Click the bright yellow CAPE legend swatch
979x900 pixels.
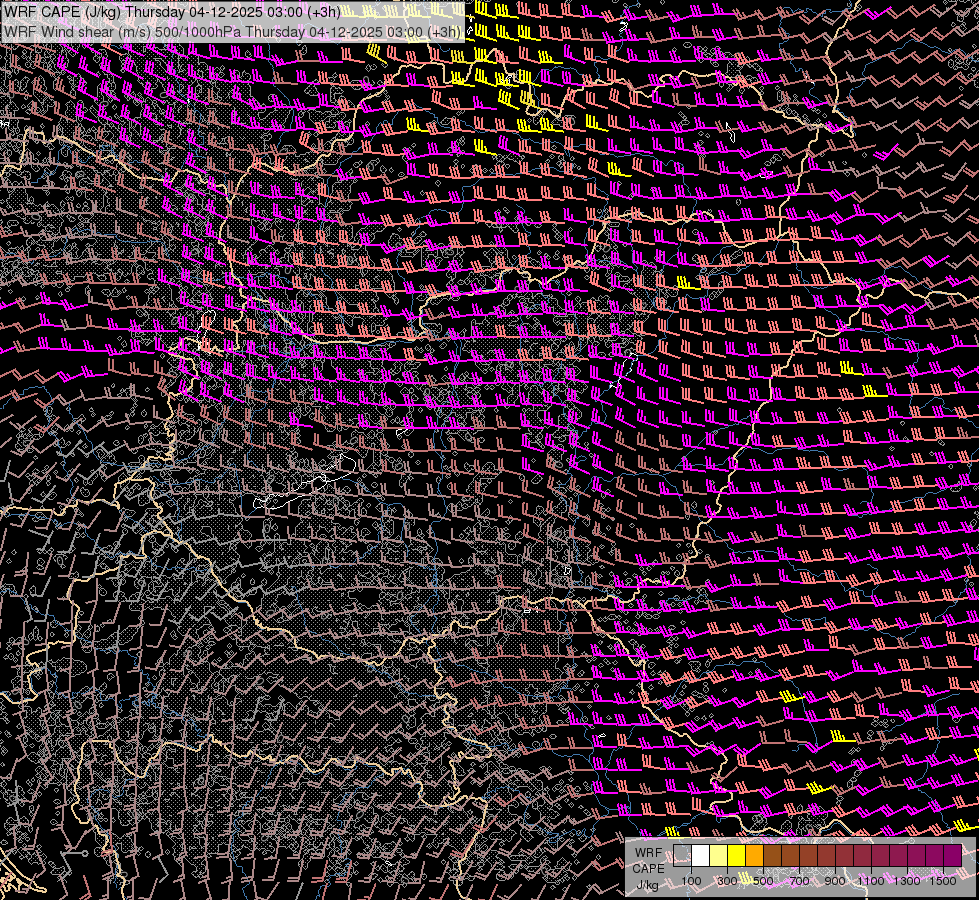737,855
